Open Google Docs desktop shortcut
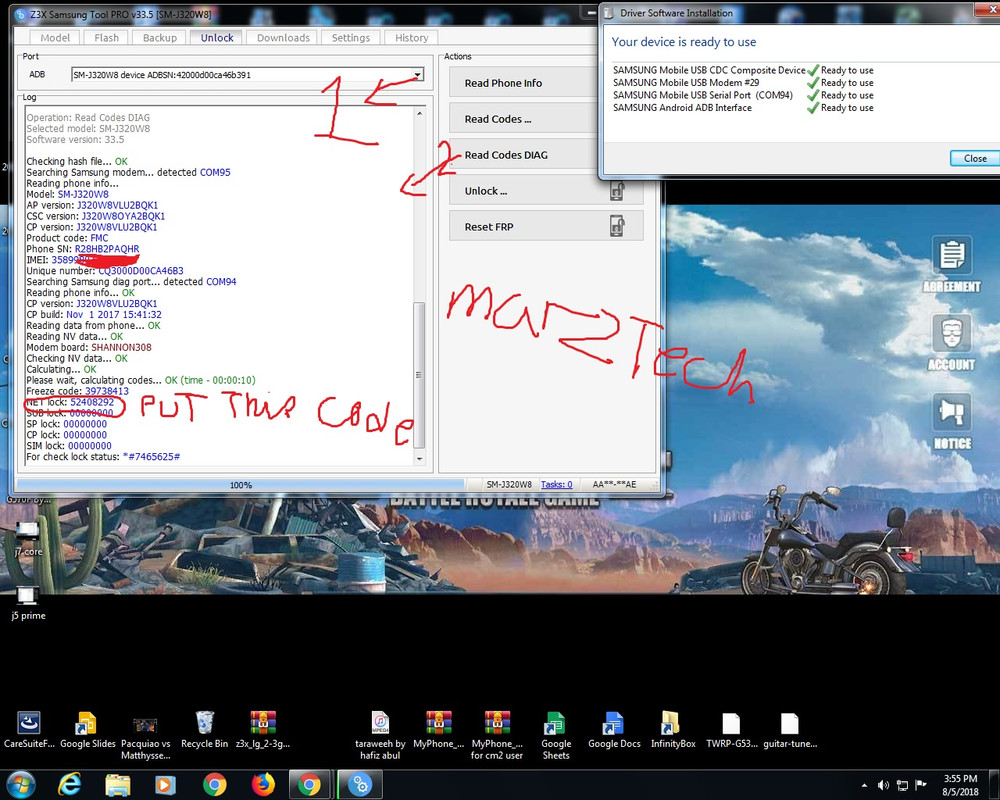 (x=614, y=730)
